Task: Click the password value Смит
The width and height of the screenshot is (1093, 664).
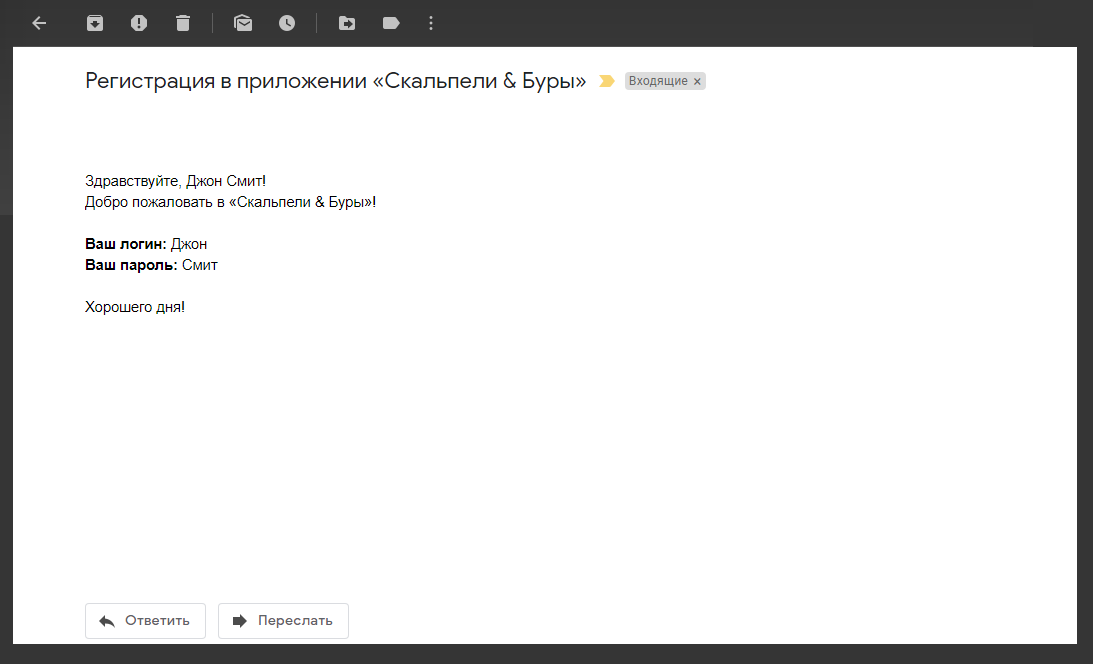Action: coord(199,265)
